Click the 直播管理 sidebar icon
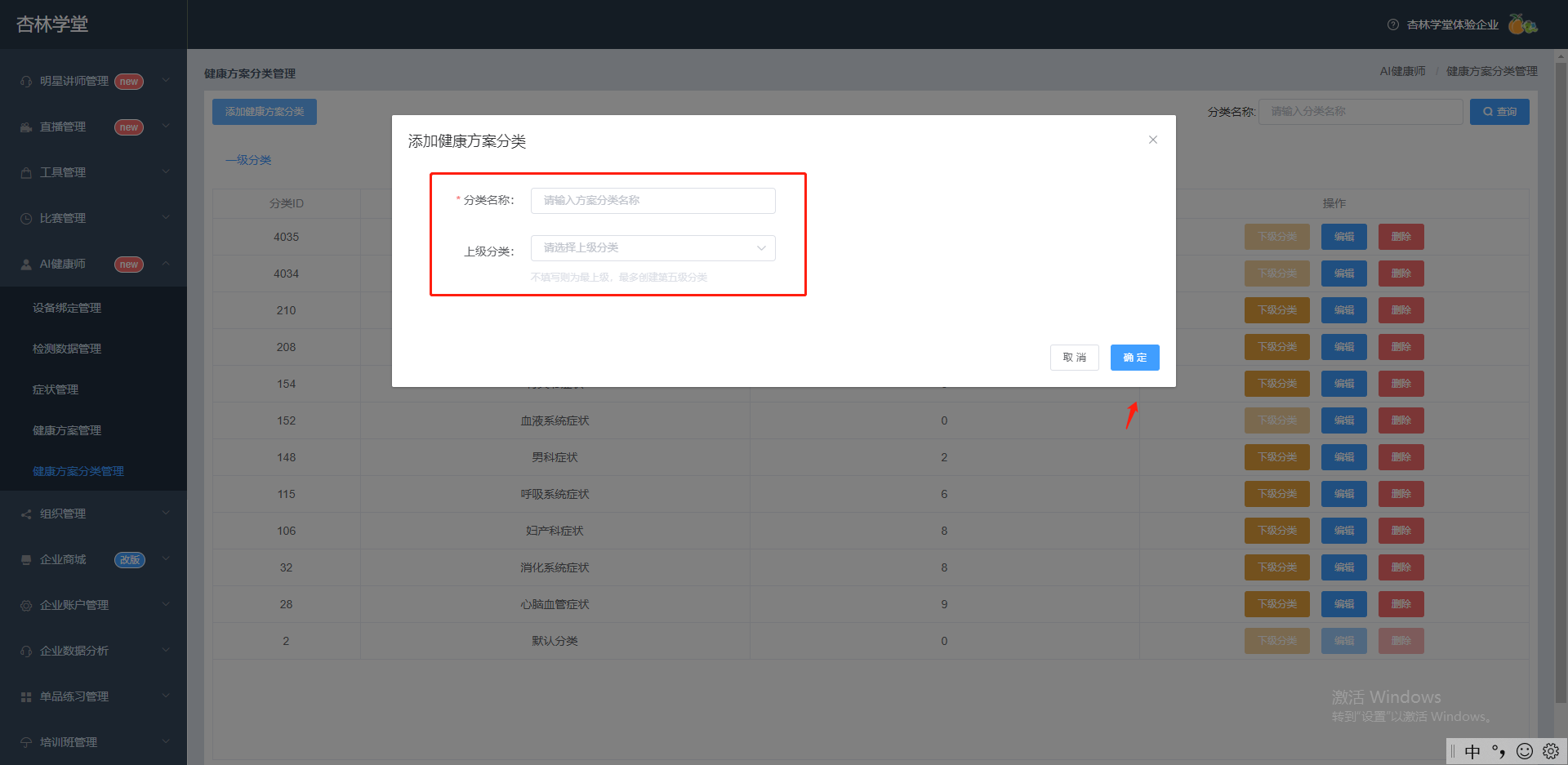This screenshot has height=765, width=1568. (x=26, y=127)
